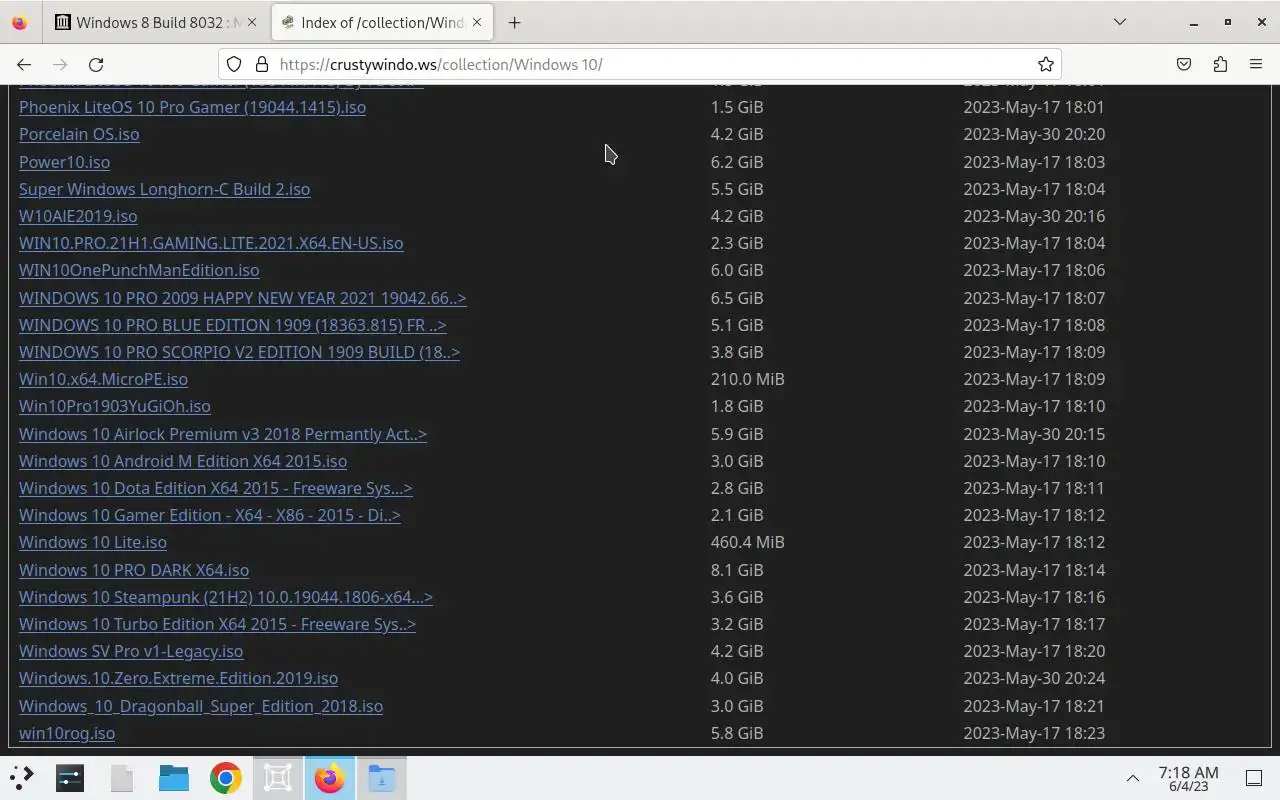Open WIN10OnePunchManEdition.iso
1280x800 pixels.
click(139, 270)
